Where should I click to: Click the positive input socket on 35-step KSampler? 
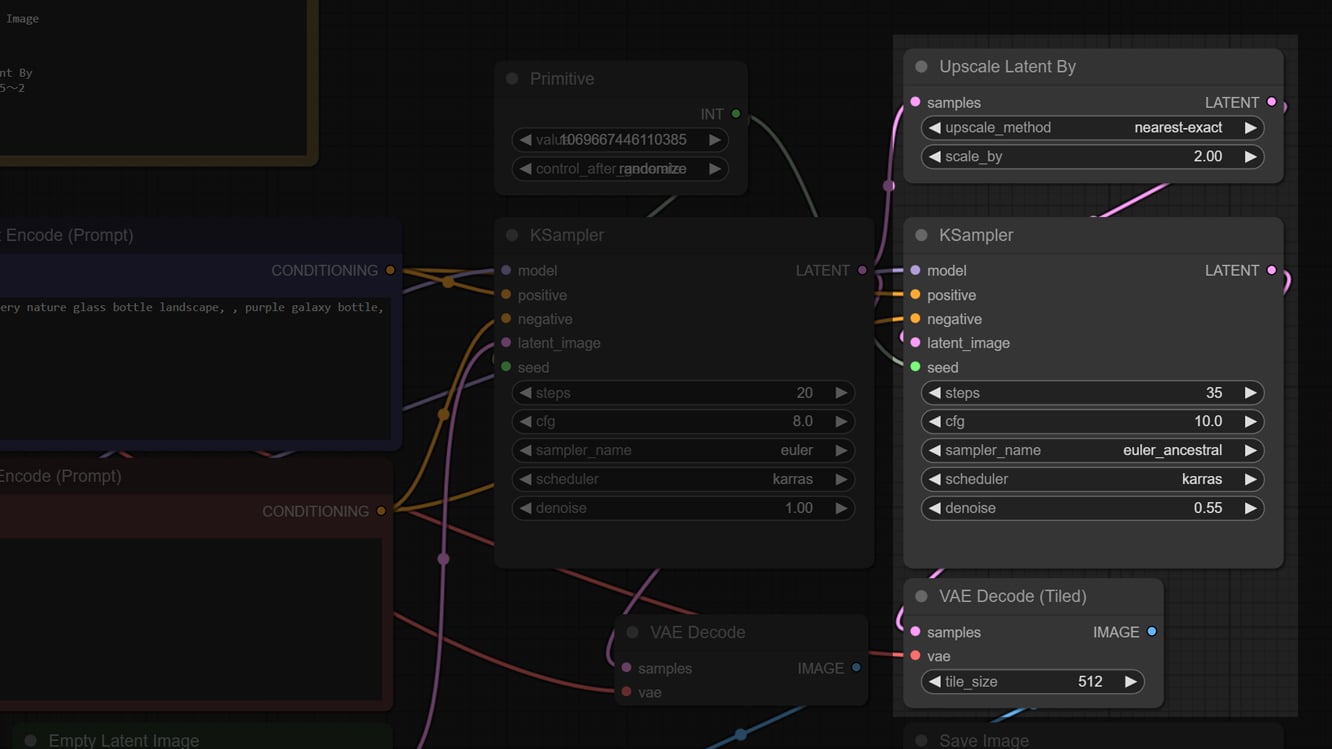[915, 295]
